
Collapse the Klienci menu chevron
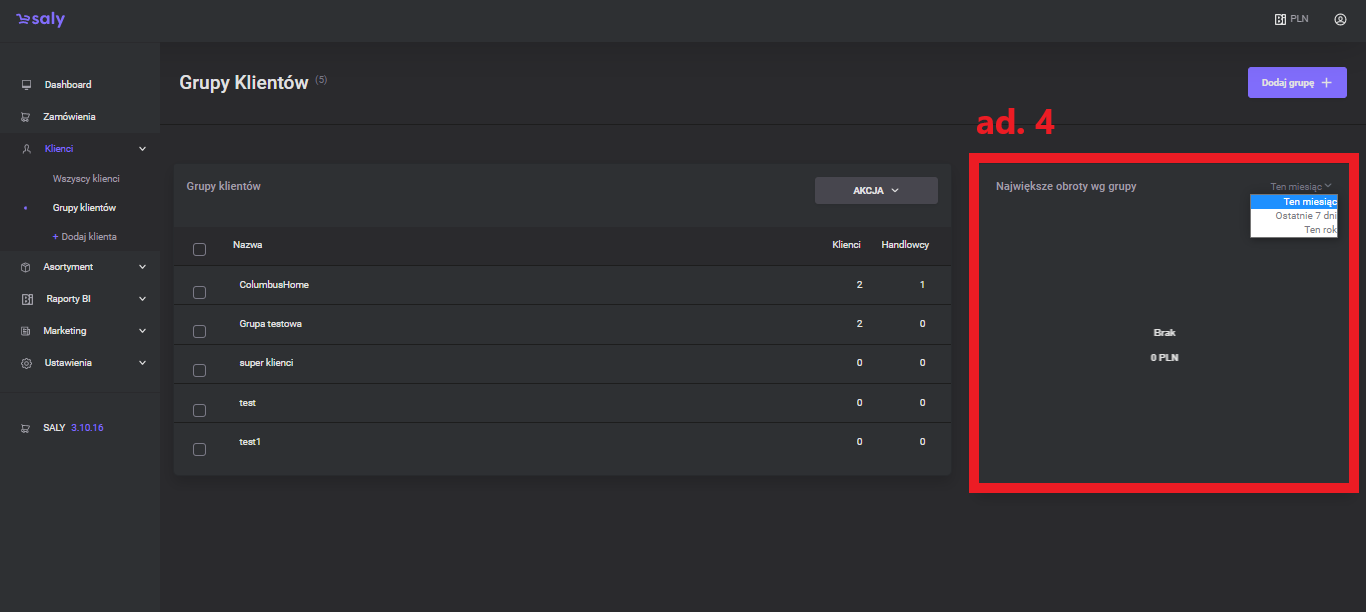142,149
